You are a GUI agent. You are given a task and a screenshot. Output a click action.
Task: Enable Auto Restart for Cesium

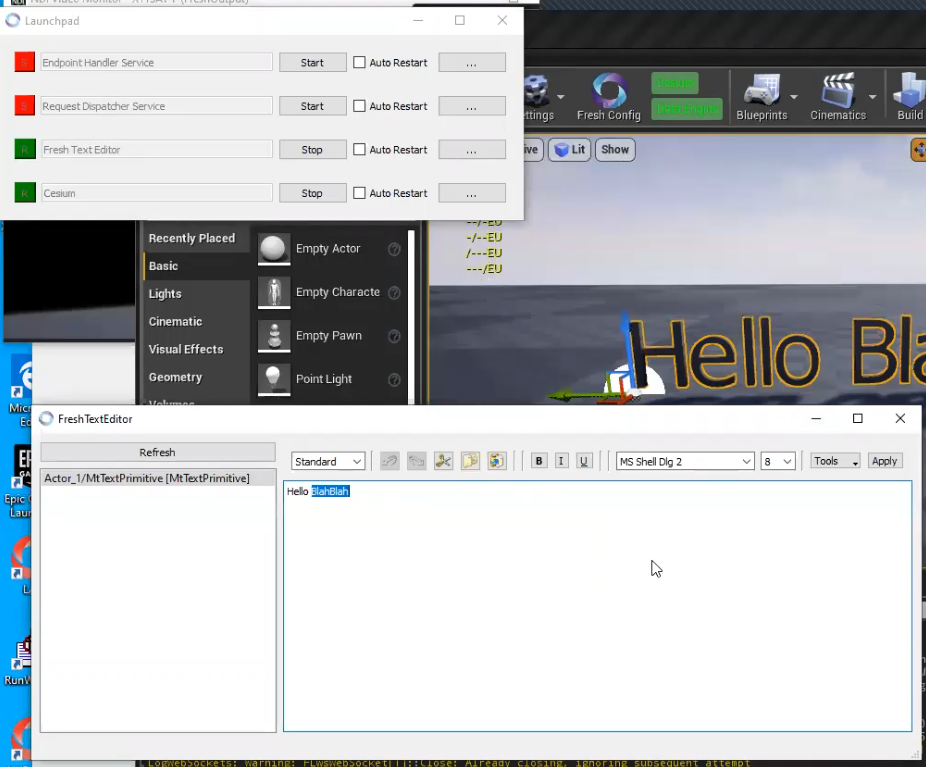(x=359, y=192)
